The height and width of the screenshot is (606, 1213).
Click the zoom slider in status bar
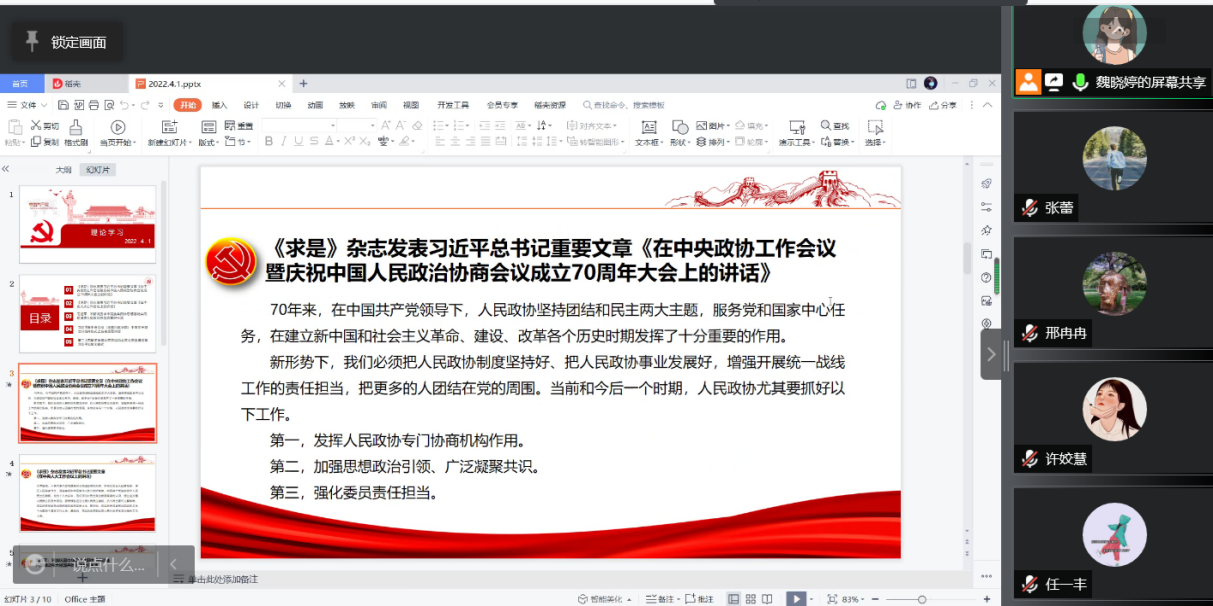(x=921, y=599)
